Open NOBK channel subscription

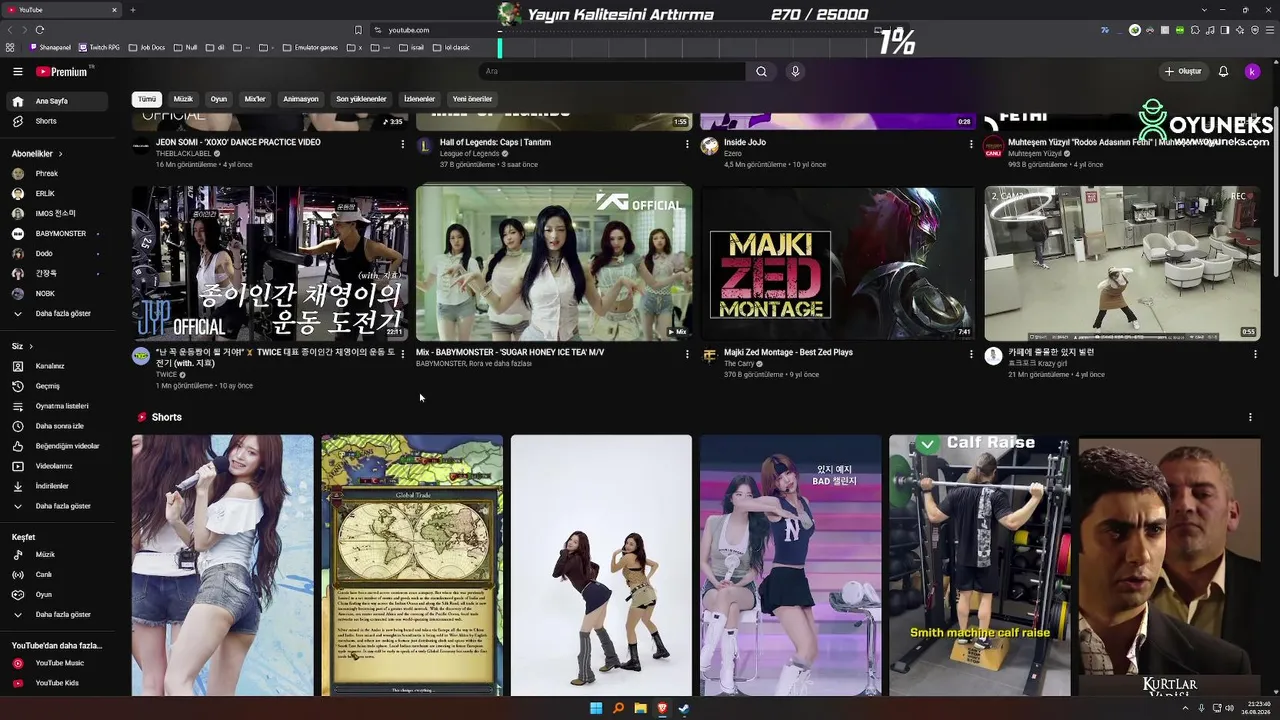[x=59, y=293]
